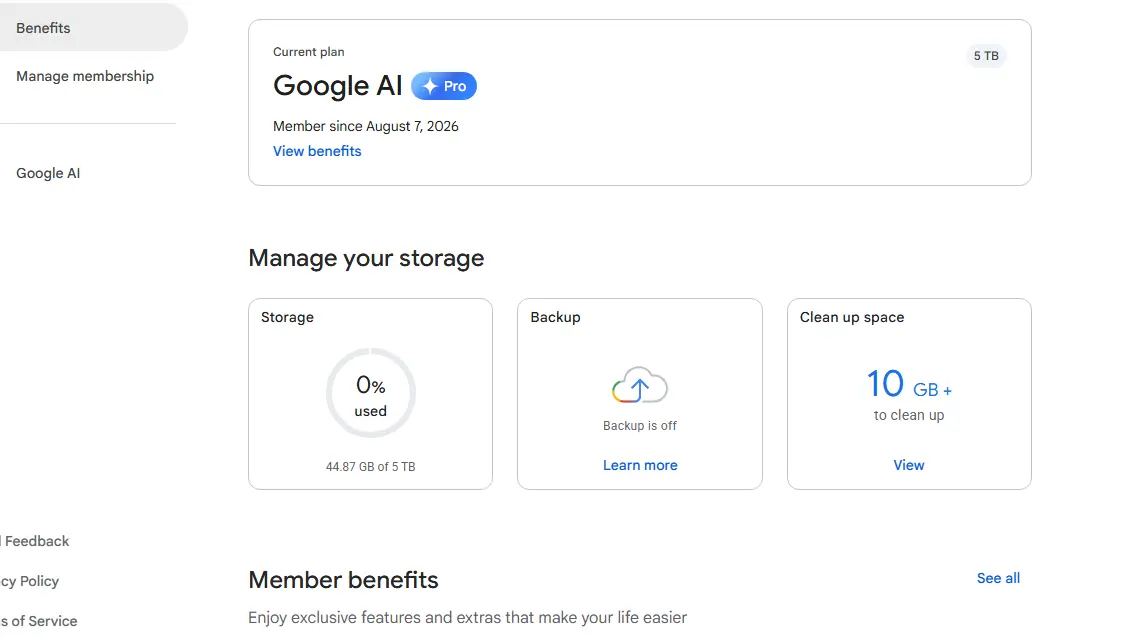Click the to clean up caption
Viewport: 1121px width, 638px height.
pos(909,415)
